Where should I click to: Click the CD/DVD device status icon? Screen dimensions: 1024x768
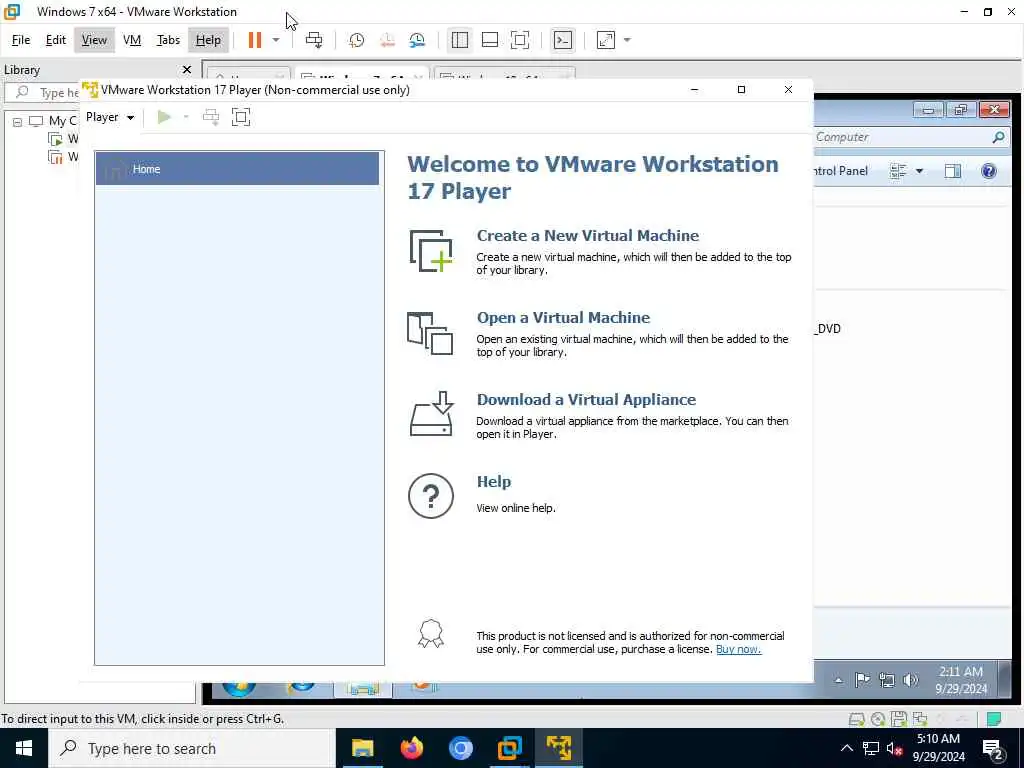pos(878,720)
